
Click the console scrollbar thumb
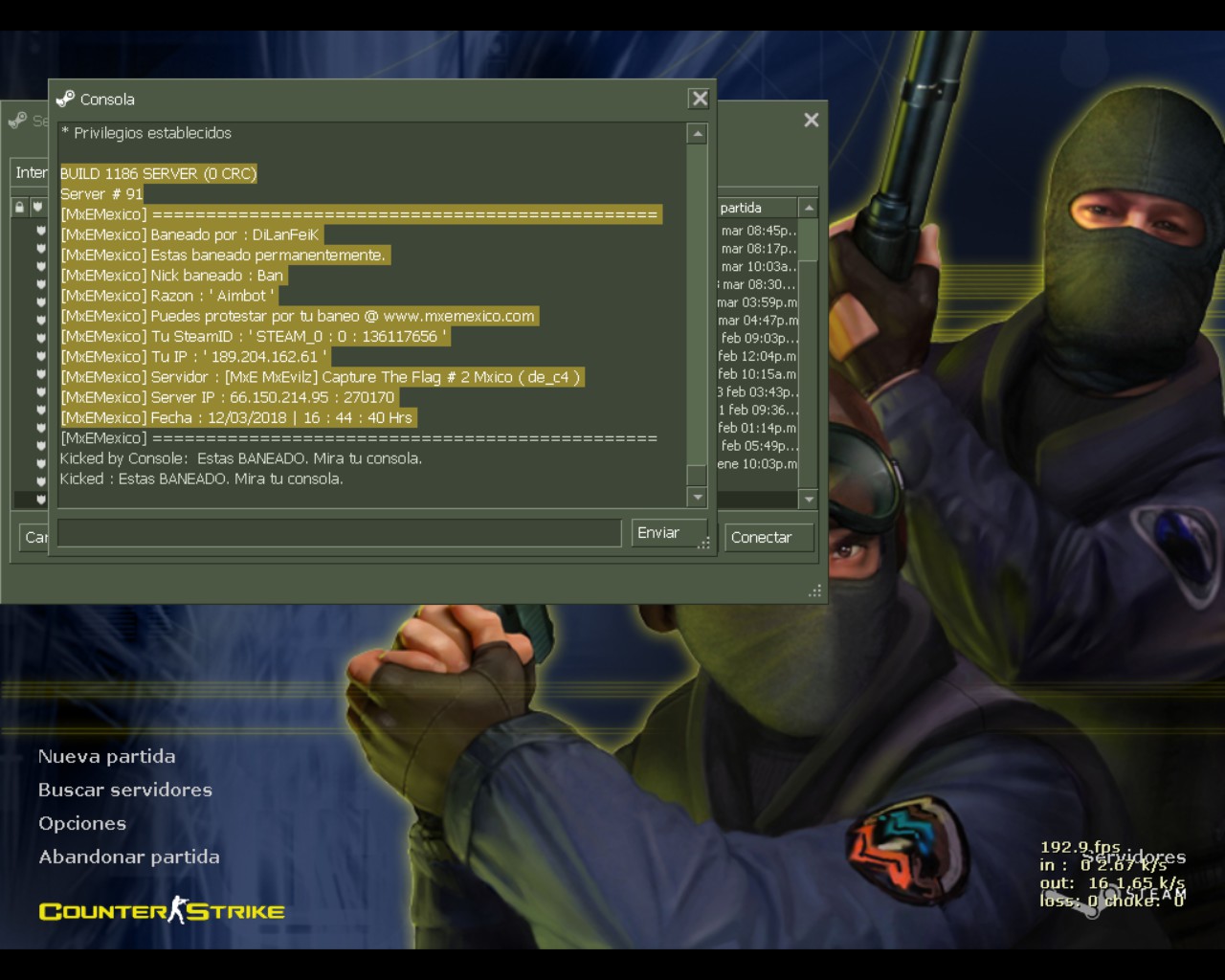tap(697, 475)
